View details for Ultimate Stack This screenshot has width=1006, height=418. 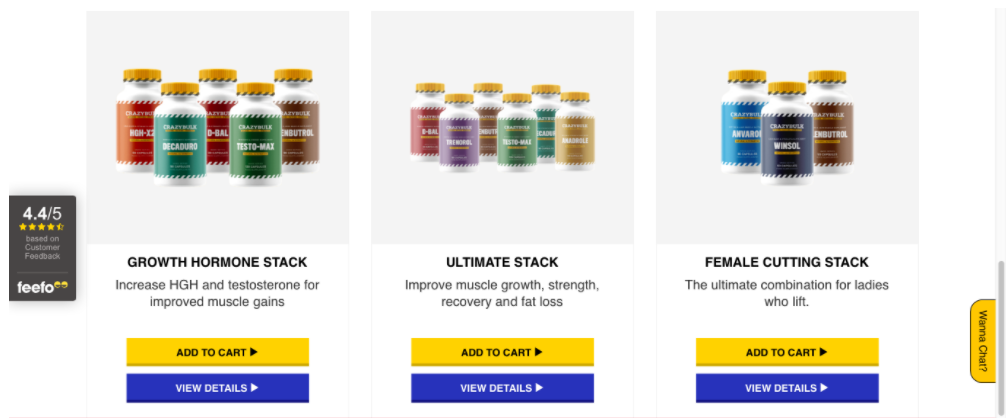pyautogui.click(x=502, y=388)
